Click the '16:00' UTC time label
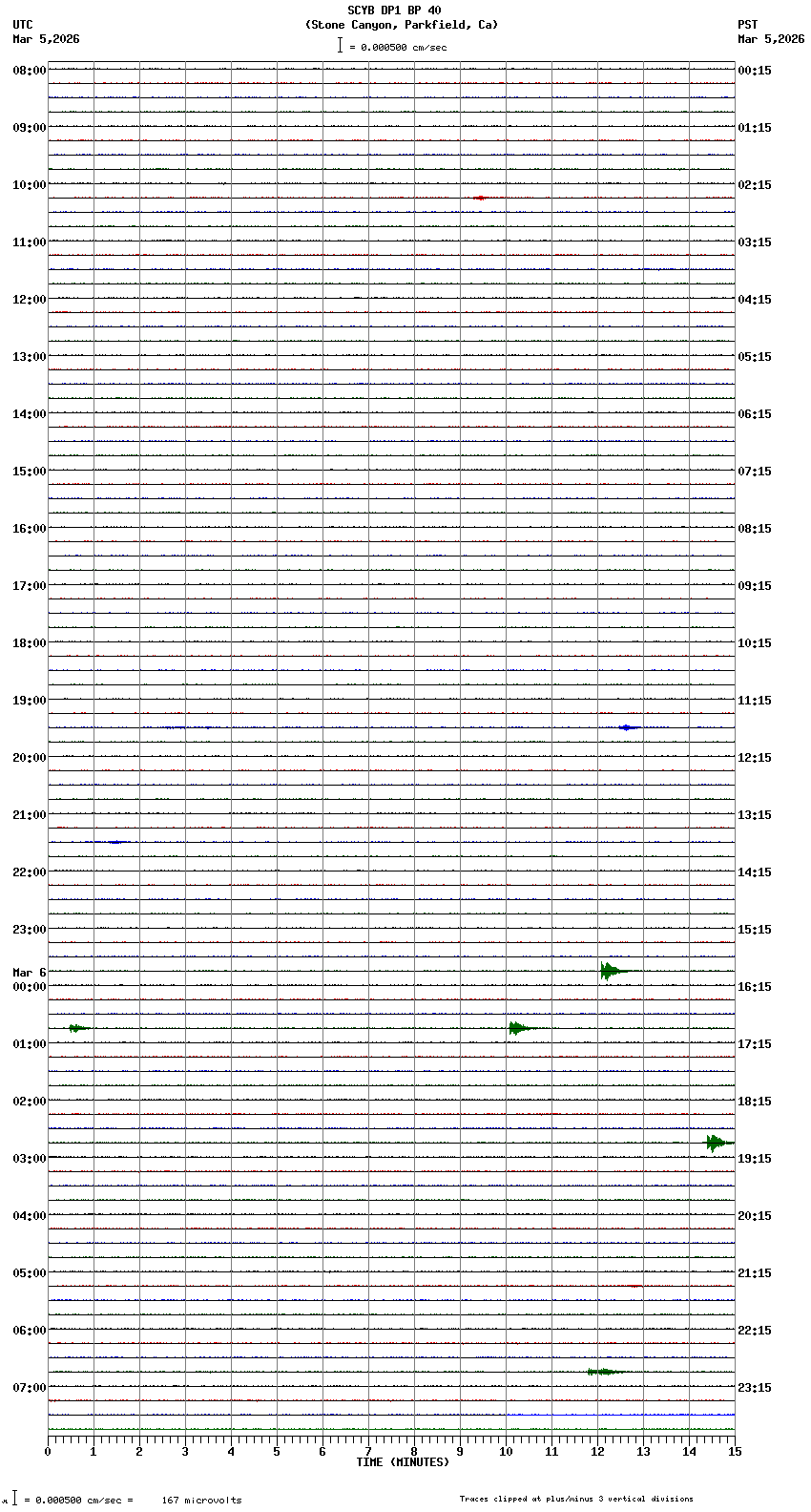Screen dimensions: 811x1512 tap(30, 529)
